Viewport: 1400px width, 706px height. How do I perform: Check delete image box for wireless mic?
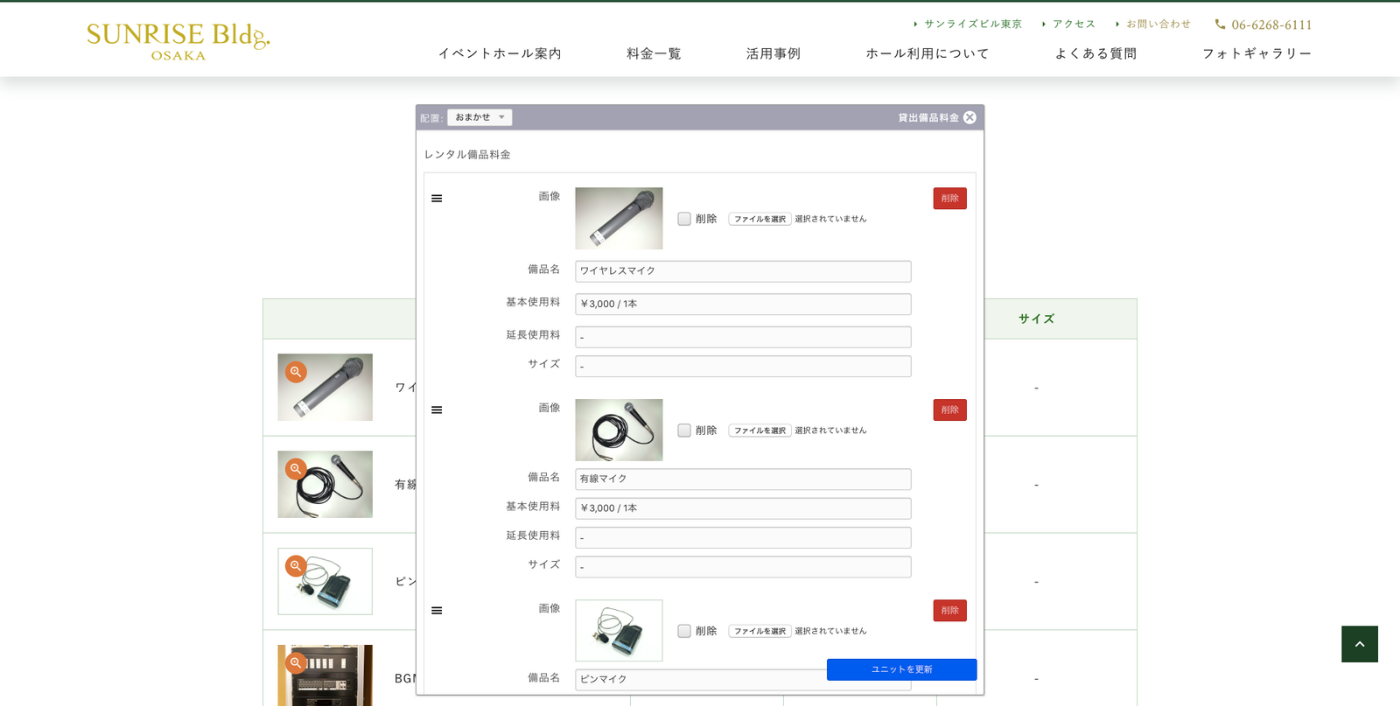pyautogui.click(x=684, y=219)
